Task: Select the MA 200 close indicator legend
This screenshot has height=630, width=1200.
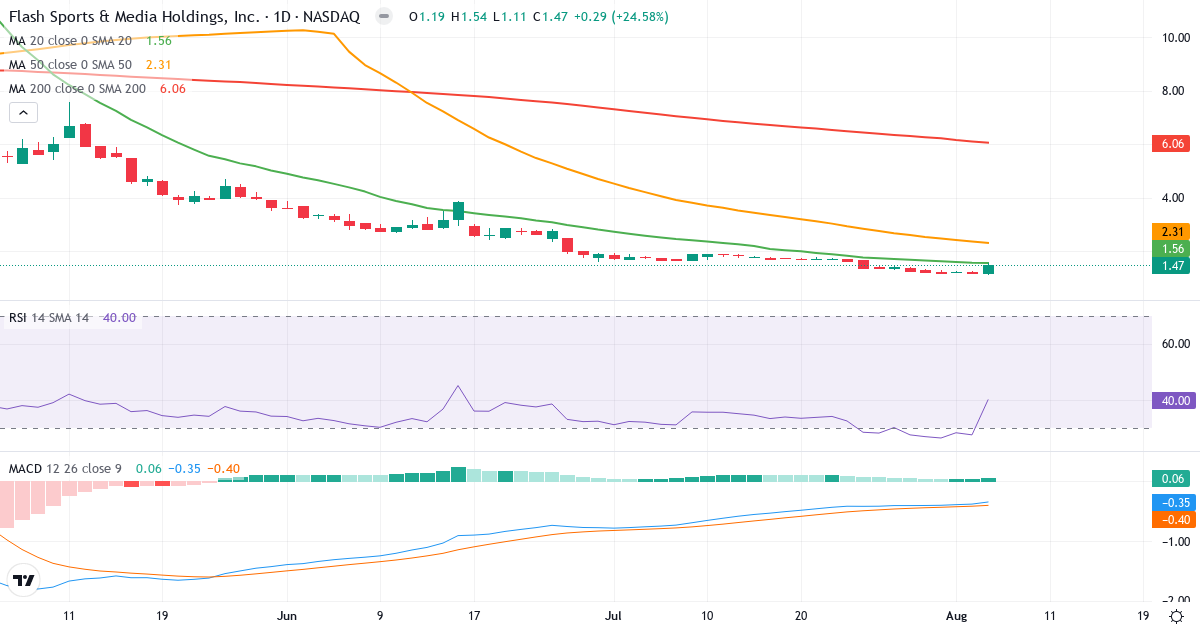Action: tap(78, 89)
